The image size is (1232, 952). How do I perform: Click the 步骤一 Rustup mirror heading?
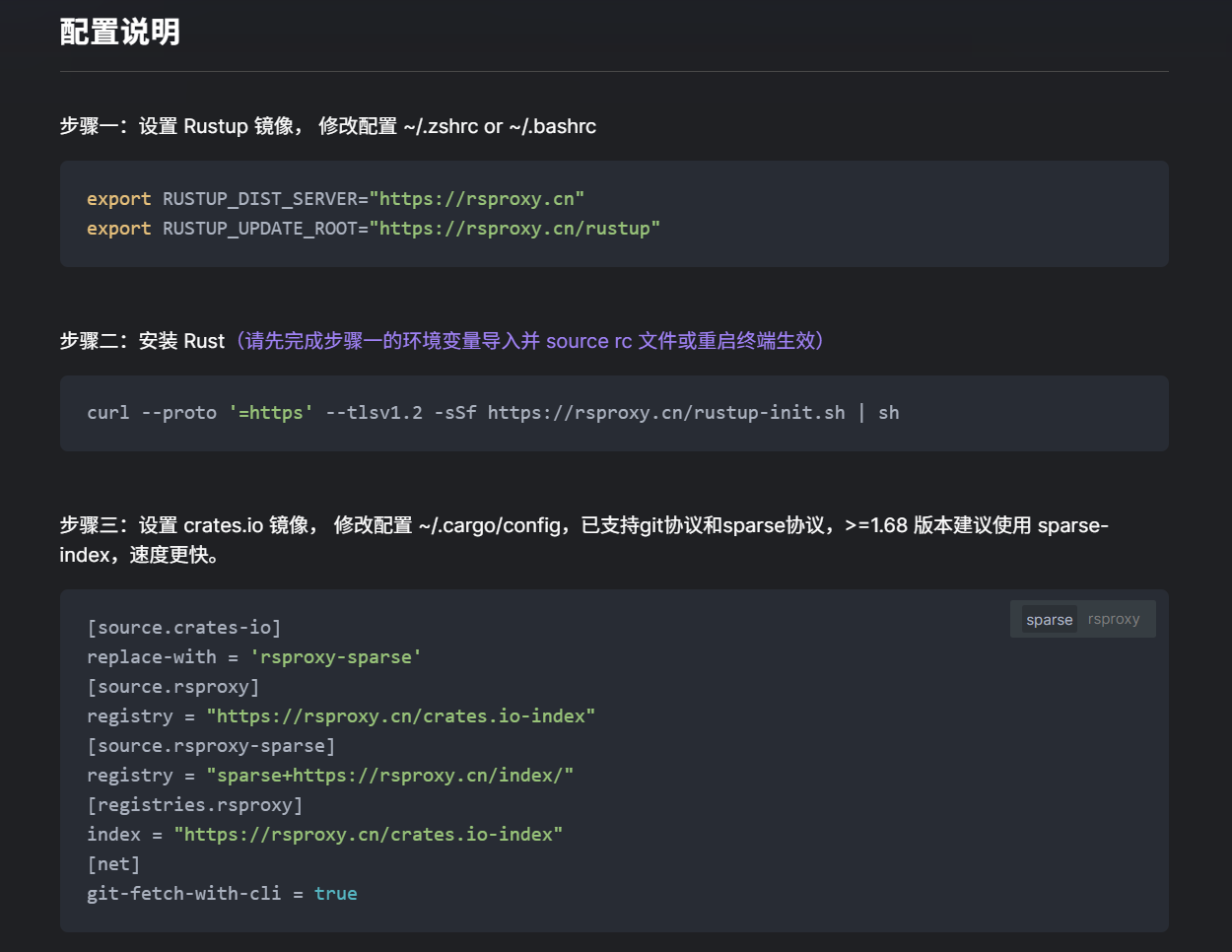point(327,126)
